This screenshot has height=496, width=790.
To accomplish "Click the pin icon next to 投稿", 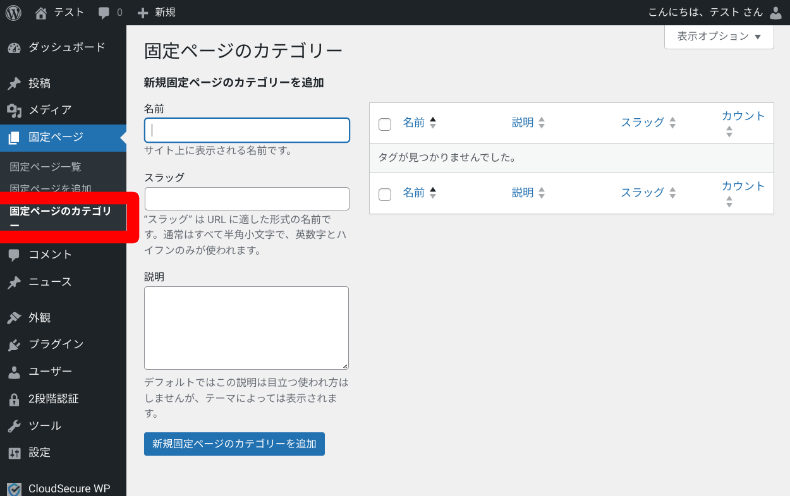I will (14, 83).
